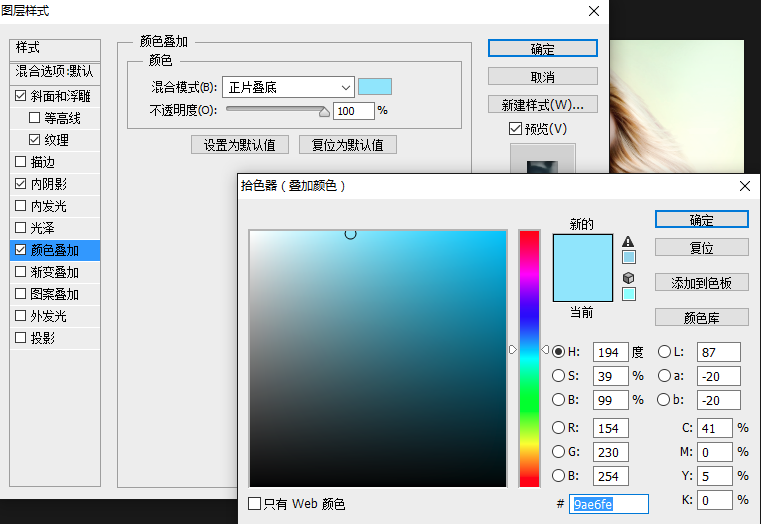Click the 复位为默认值 button
Viewport: 761px width, 524px height.
pyautogui.click(x=347, y=145)
